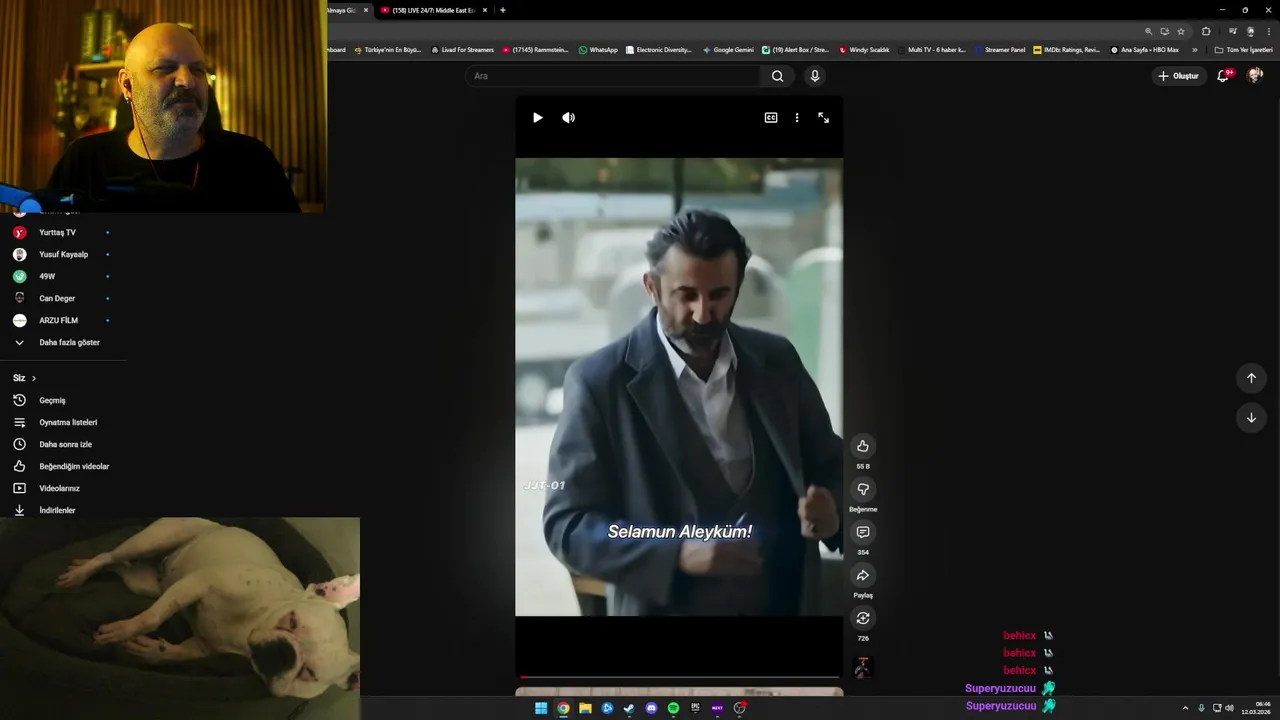This screenshot has width=1280, height=720.
Task: Remix the Short (726)
Action: (x=863, y=618)
